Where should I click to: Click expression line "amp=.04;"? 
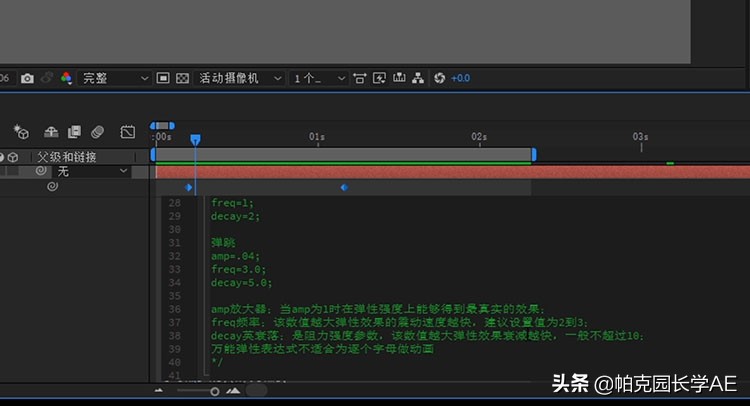pyautogui.click(x=235, y=256)
